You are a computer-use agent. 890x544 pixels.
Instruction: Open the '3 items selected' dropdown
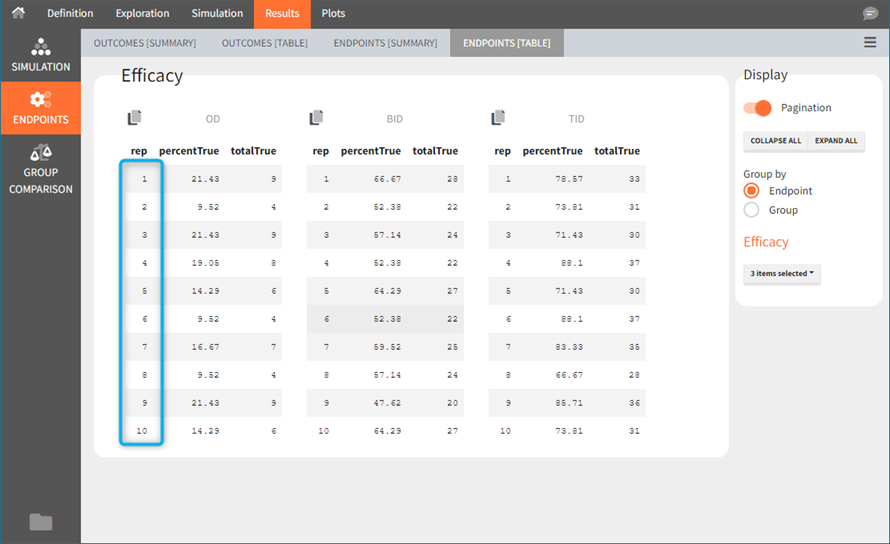pyautogui.click(x=781, y=274)
